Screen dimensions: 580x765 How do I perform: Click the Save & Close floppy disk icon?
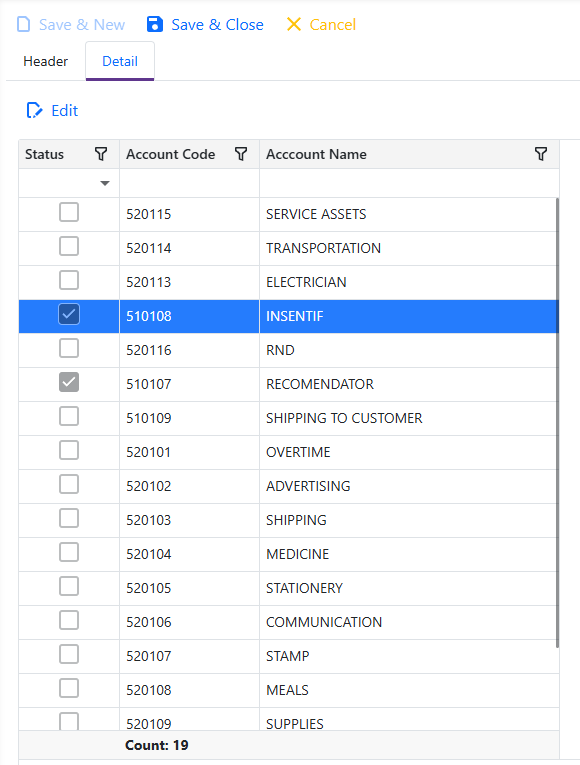(x=155, y=24)
